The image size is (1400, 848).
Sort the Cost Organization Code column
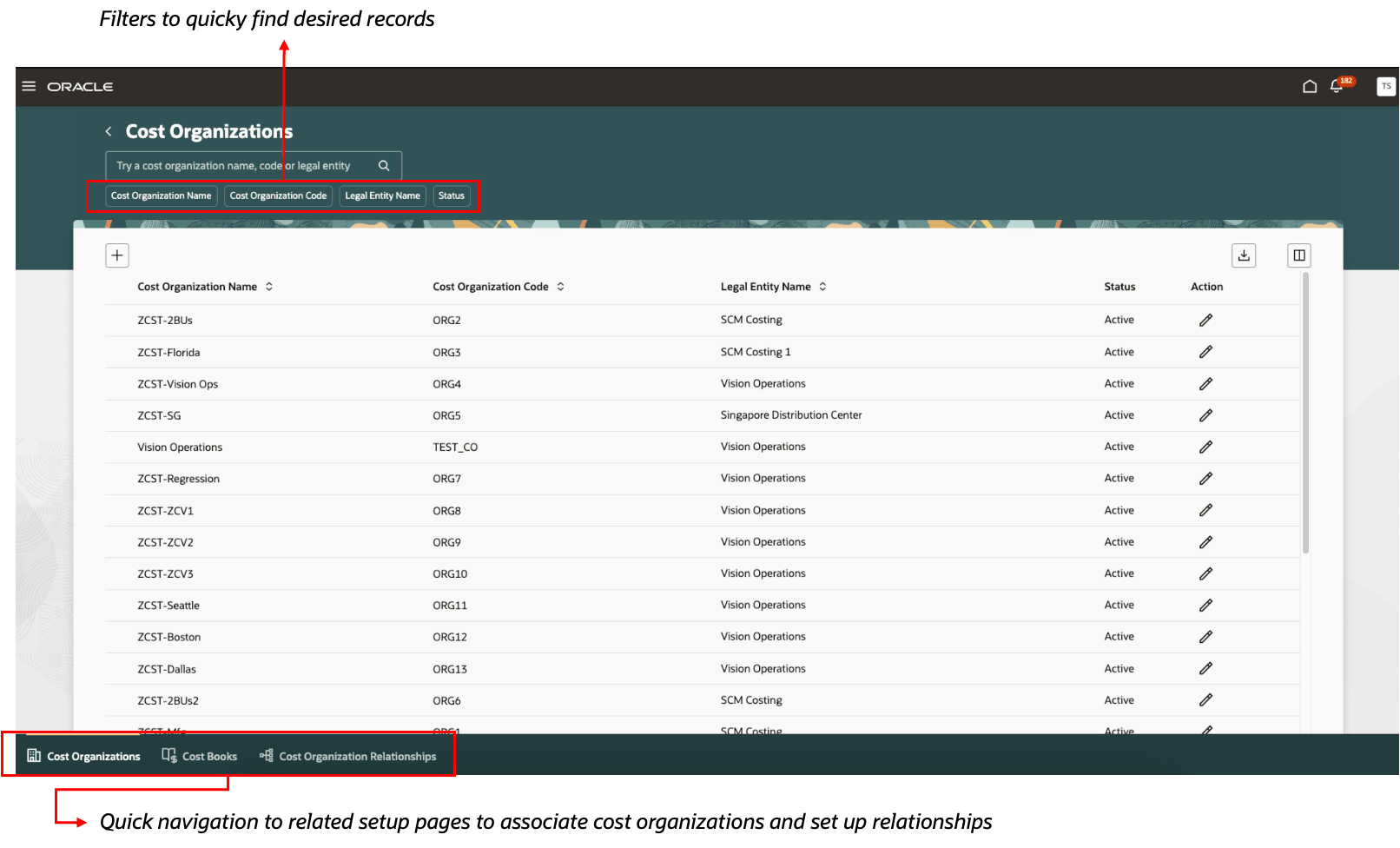[x=561, y=286]
